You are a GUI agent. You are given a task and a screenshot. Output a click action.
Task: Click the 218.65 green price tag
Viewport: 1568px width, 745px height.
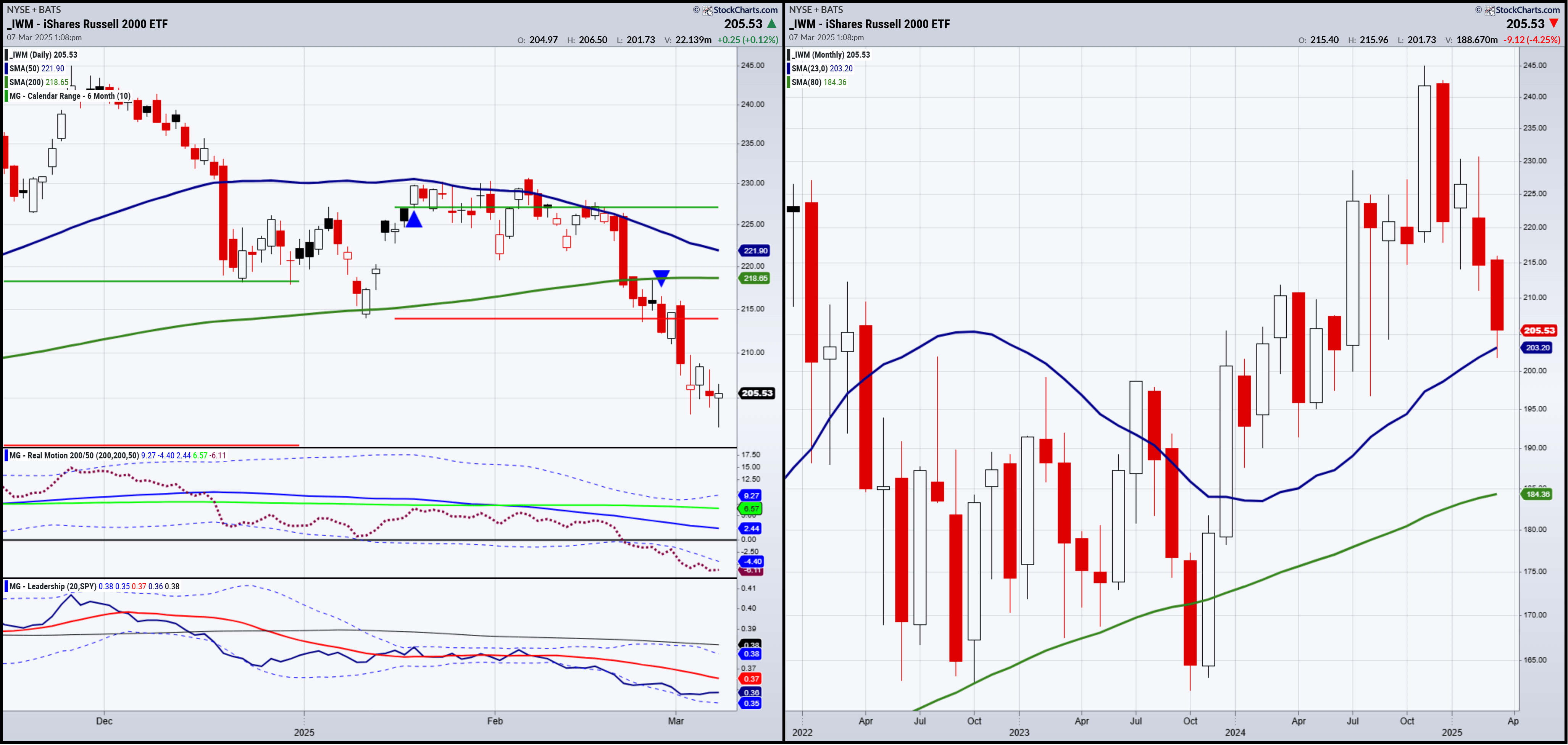coord(755,278)
